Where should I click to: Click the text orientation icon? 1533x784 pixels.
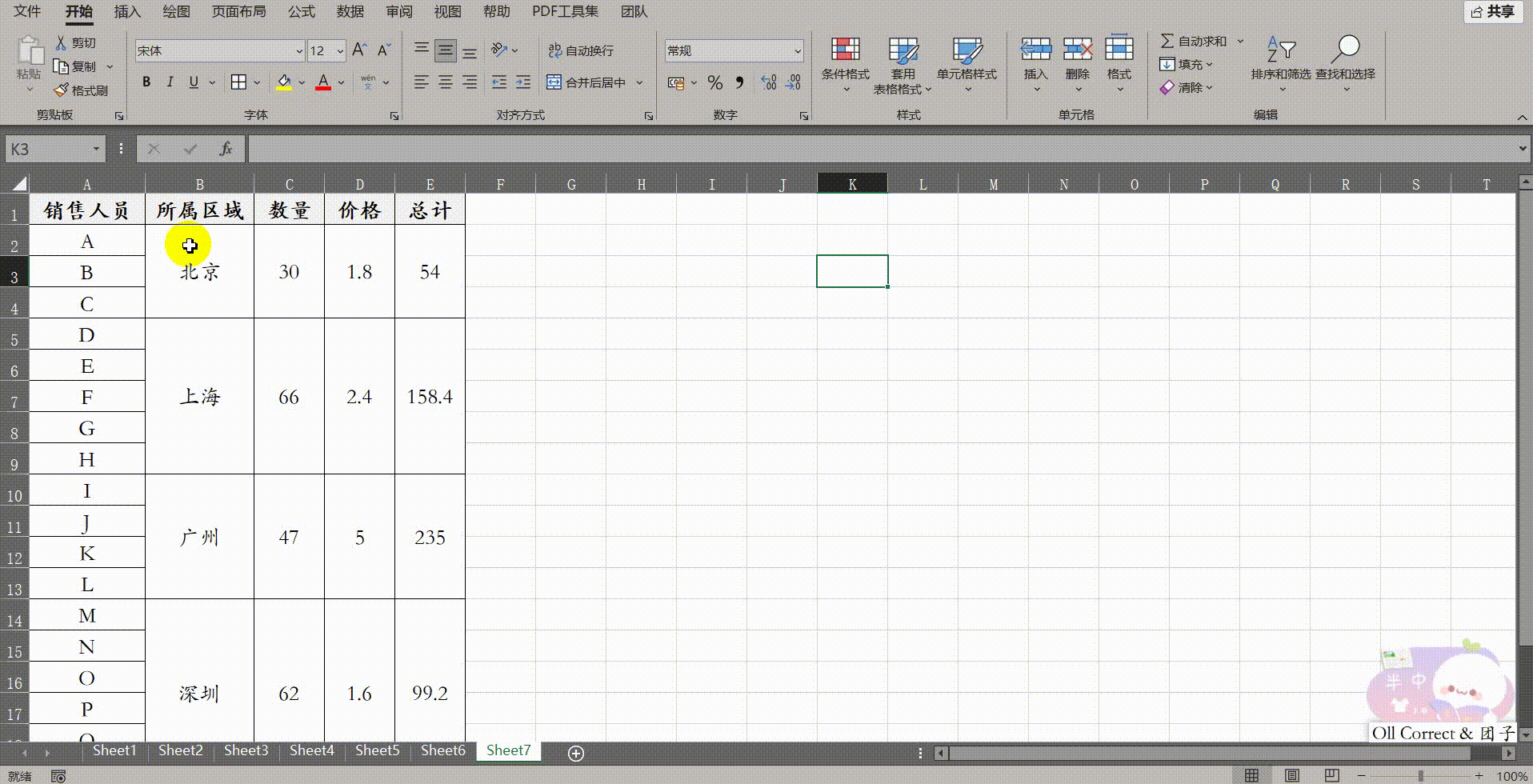click(x=499, y=50)
